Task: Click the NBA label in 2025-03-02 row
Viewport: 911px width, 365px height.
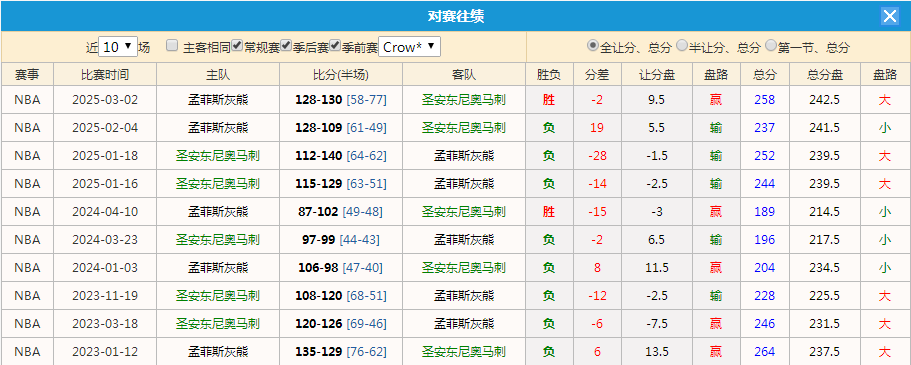Action: tap(27, 100)
